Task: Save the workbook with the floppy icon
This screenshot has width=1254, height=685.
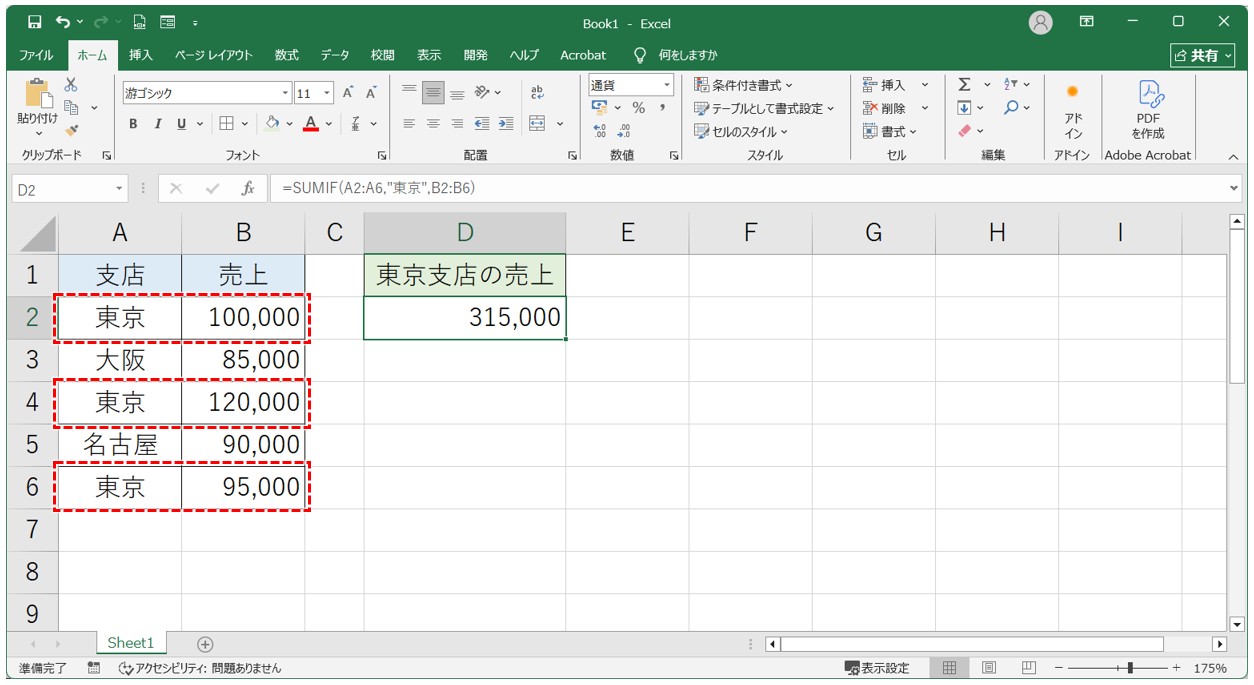Action: (35, 22)
